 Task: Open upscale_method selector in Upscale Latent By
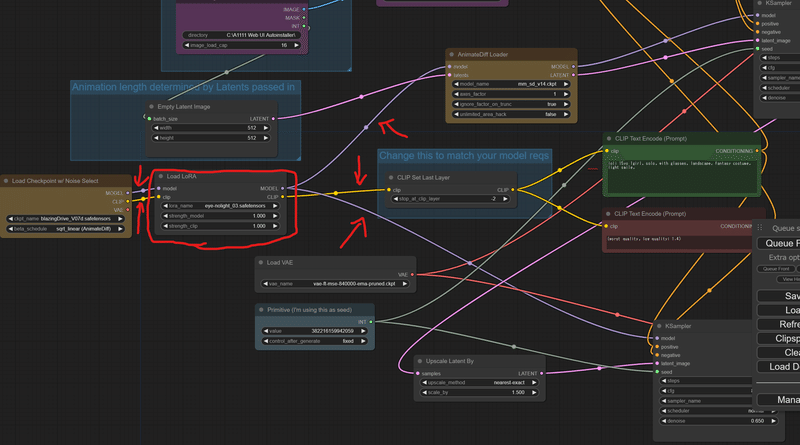pos(479,383)
